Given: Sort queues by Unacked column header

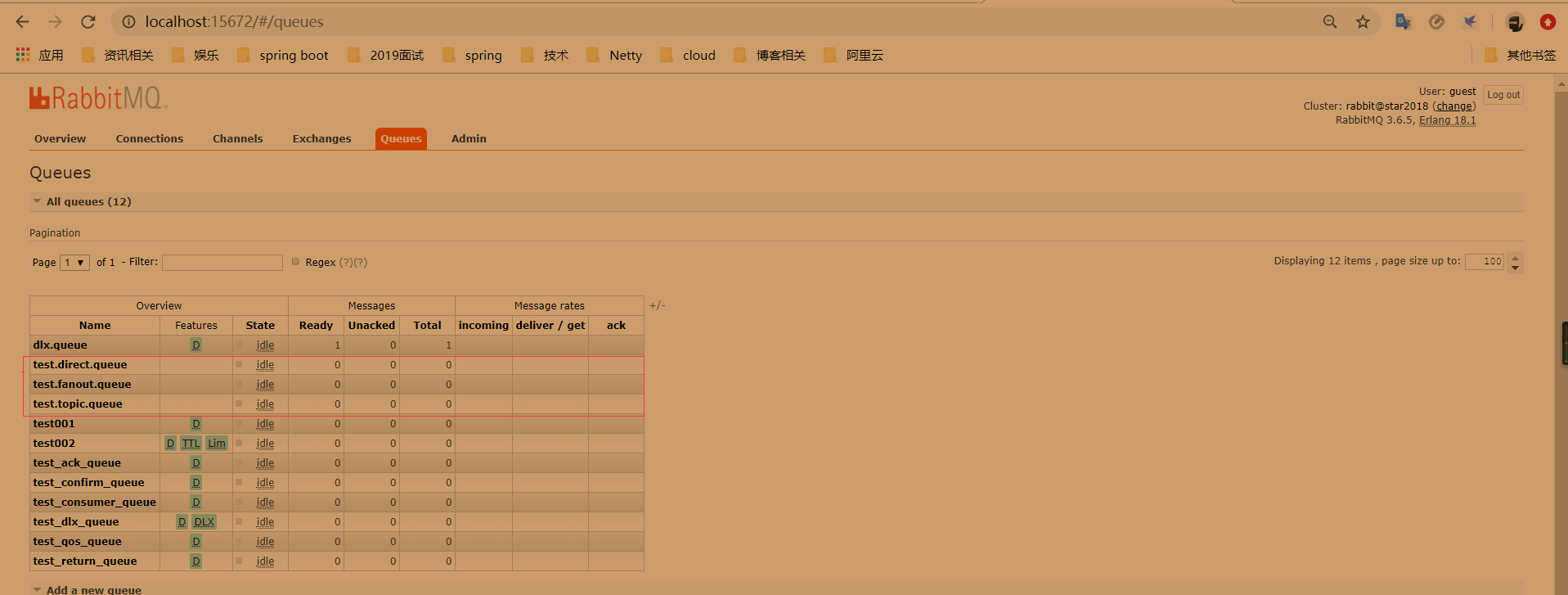Looking at the screenshot, I should click(x=371, y=326).
